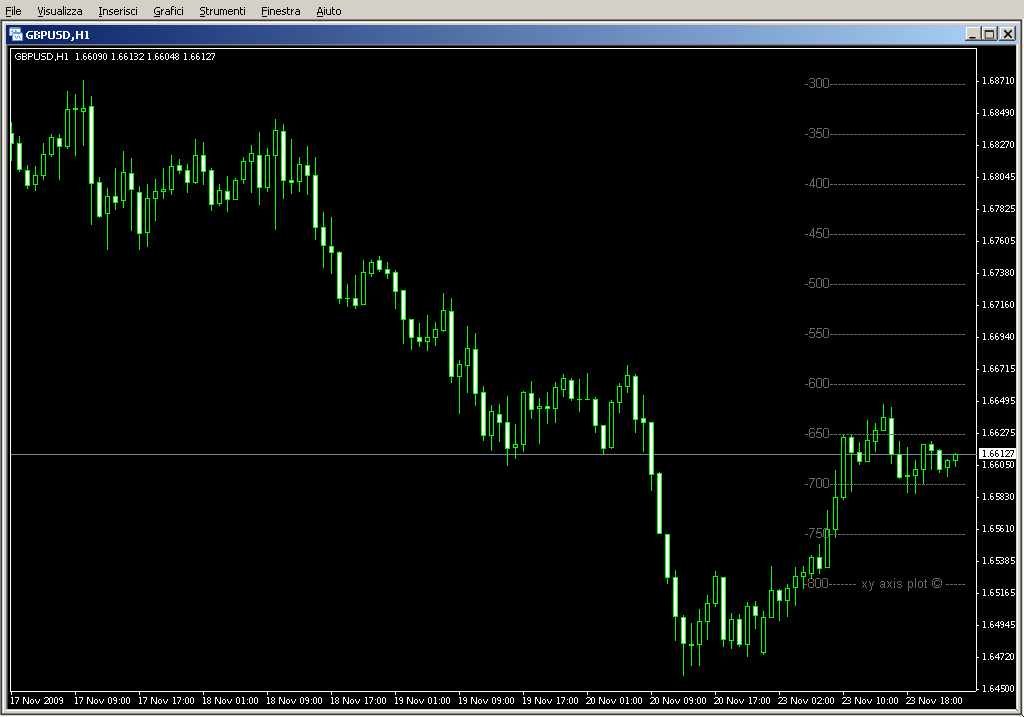Click the -600 indicator level label

coord(817,383)
